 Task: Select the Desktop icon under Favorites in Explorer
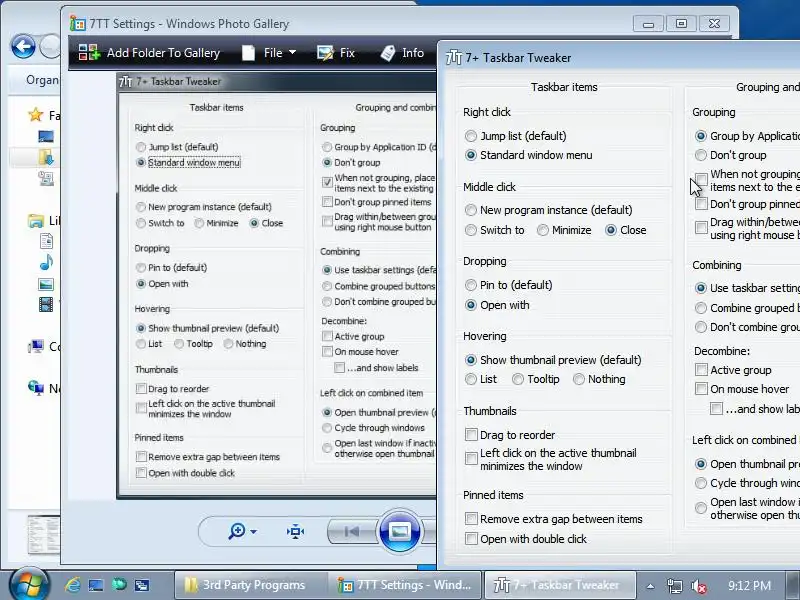(46, 136)
